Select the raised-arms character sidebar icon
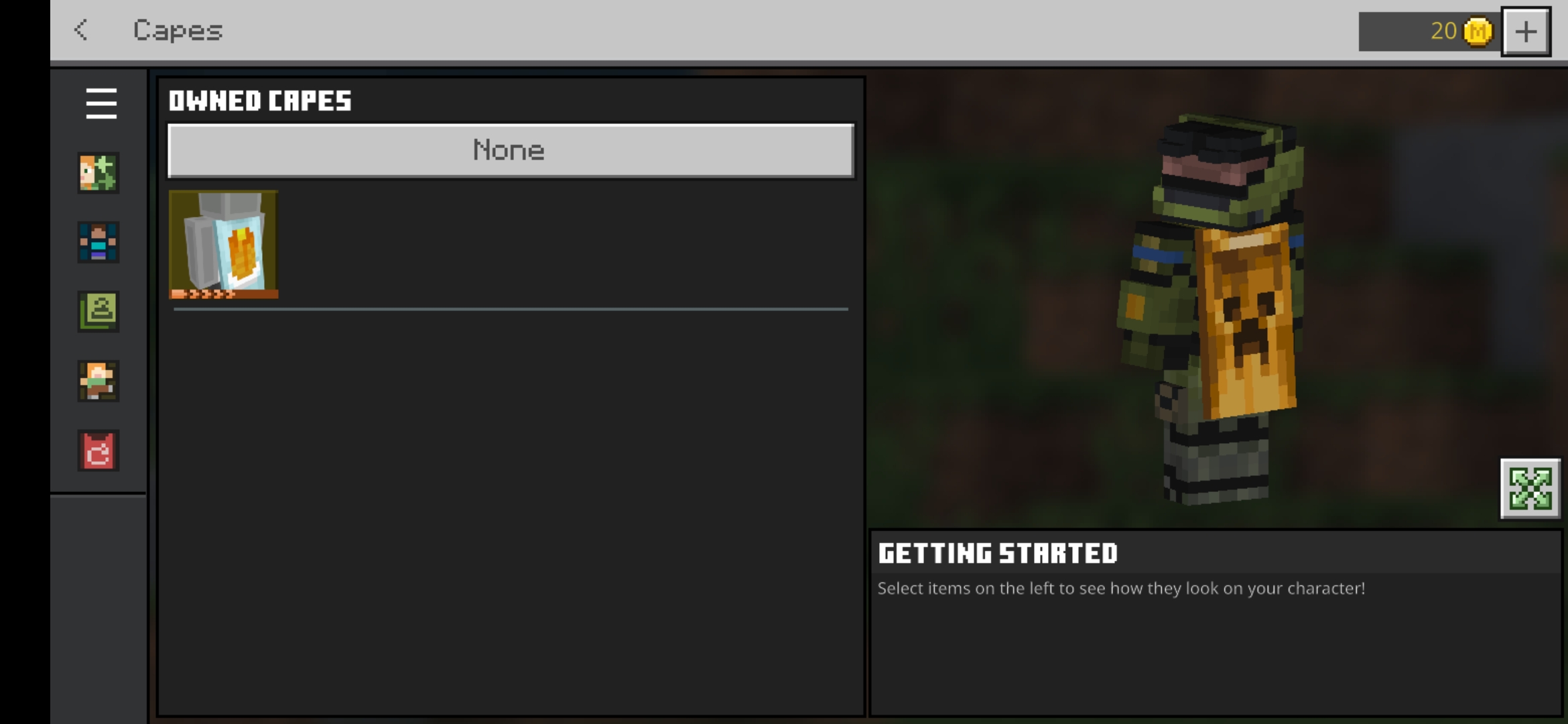Image resolution: width=1568 pixels, height=724 pixels. (x=99, y=242)
